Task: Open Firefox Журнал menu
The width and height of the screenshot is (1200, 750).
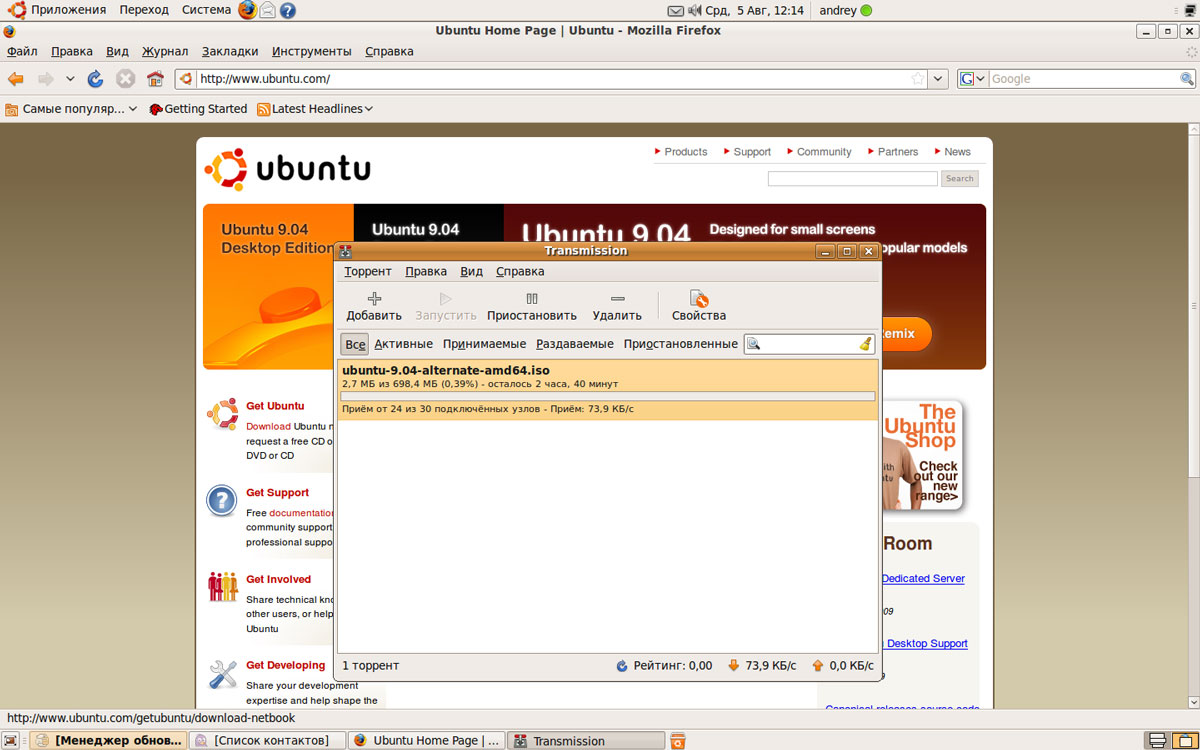Action: pyautogui.click(x=165, y=51)
